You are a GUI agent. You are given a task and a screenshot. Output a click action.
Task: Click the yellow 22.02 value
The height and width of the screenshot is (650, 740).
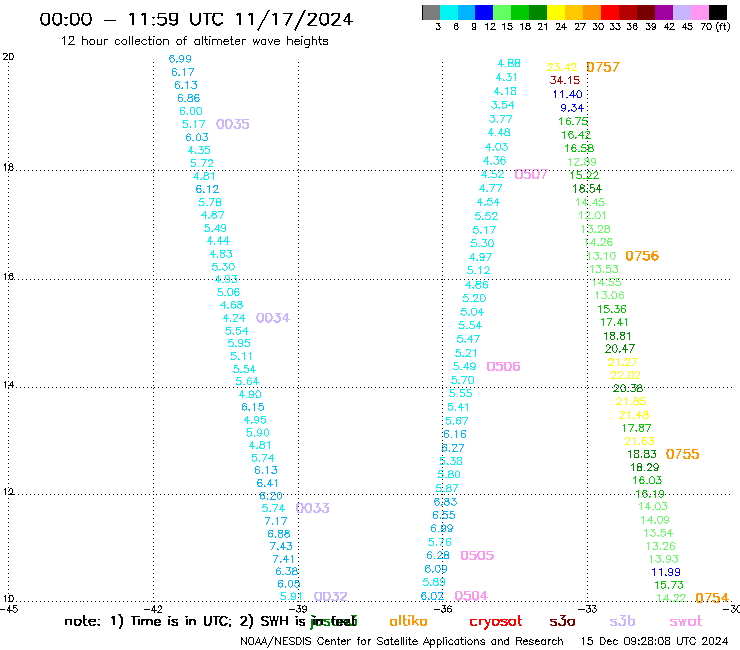tap(625, 375)
